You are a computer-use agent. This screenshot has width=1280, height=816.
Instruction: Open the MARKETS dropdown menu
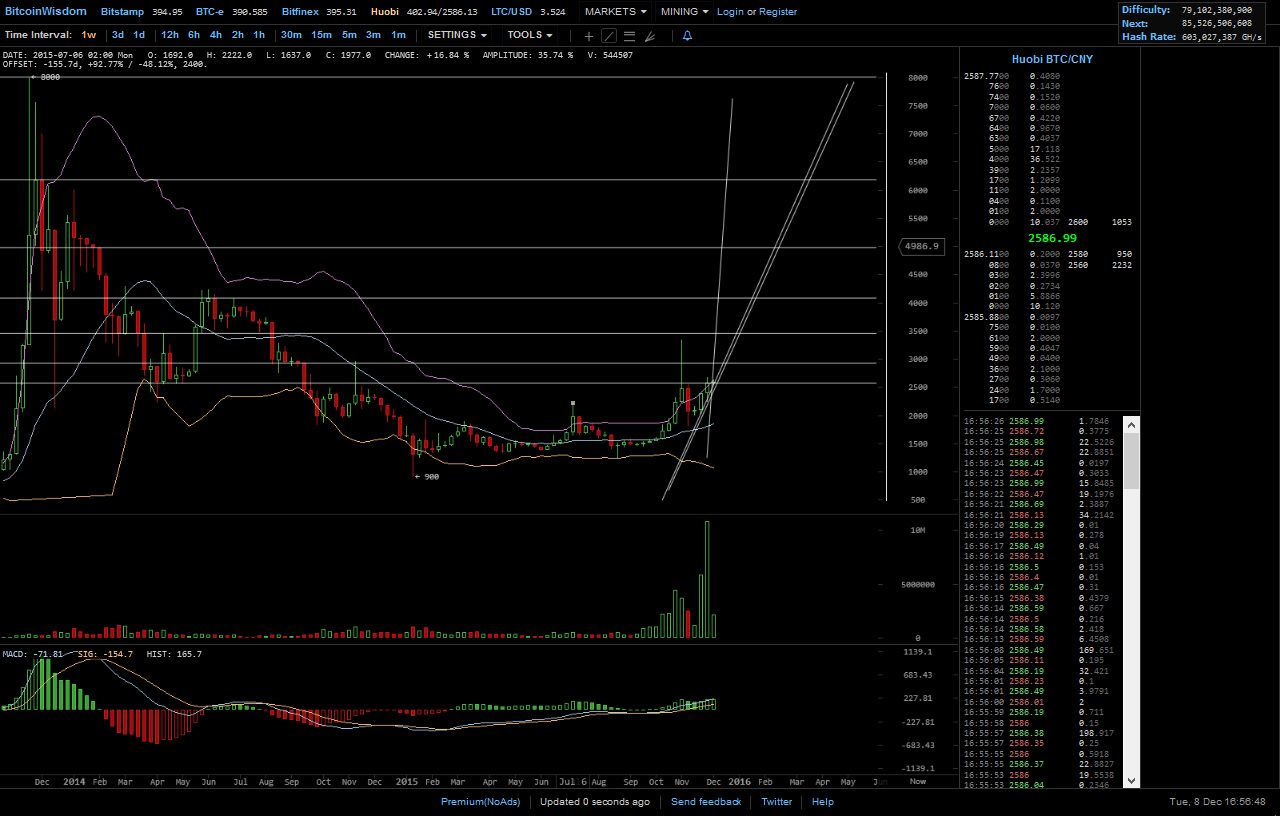point(615,12)
